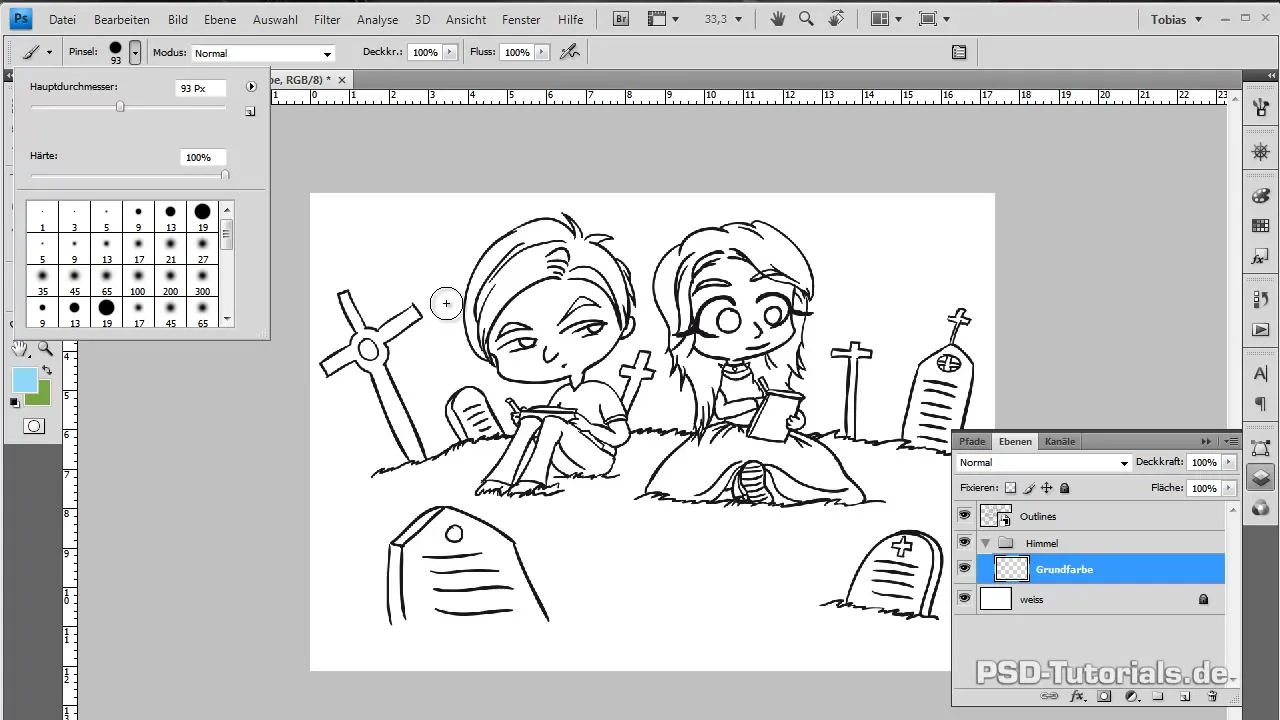Create a new layer group
This screenshot has width=1280, height=720.
click(x=1158, y=696)
